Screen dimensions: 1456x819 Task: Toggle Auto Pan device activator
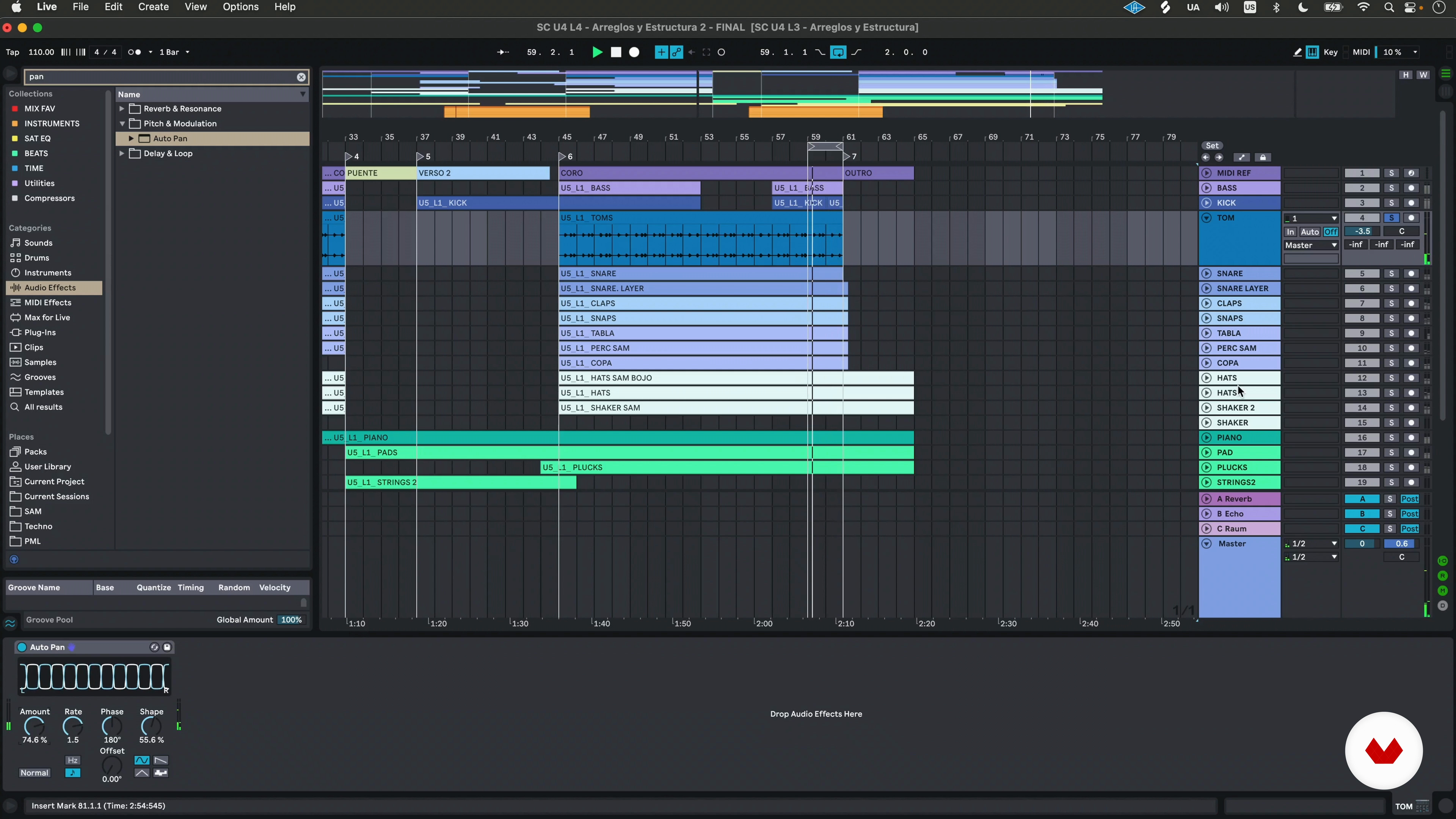(22, 647)
